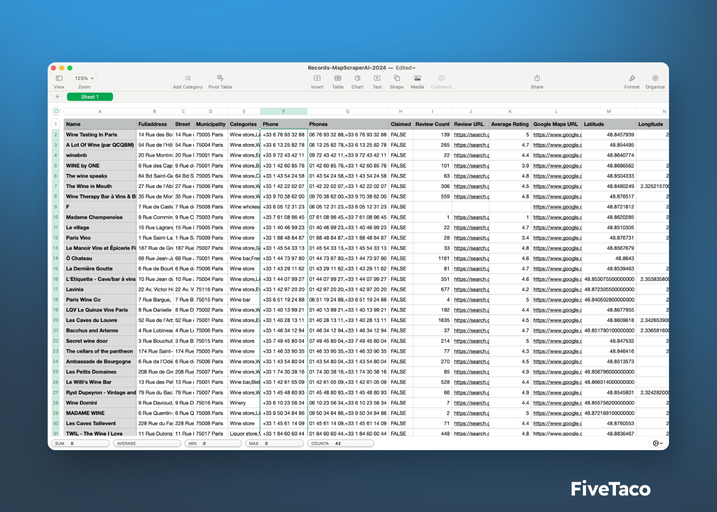Insert a Chart from toolbar
The image size is (717, 512).
coord(358,78)
